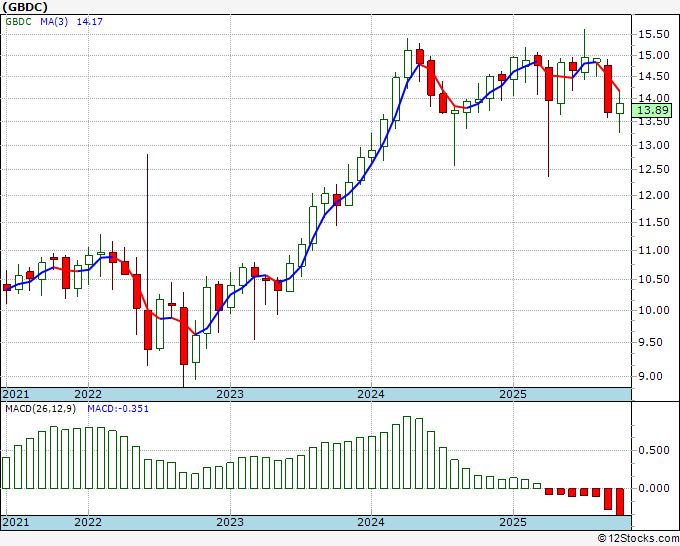This screenshot has width=680, height=546.
Task: Click the last red MACD histogram bar
Action: pos(620,502)
